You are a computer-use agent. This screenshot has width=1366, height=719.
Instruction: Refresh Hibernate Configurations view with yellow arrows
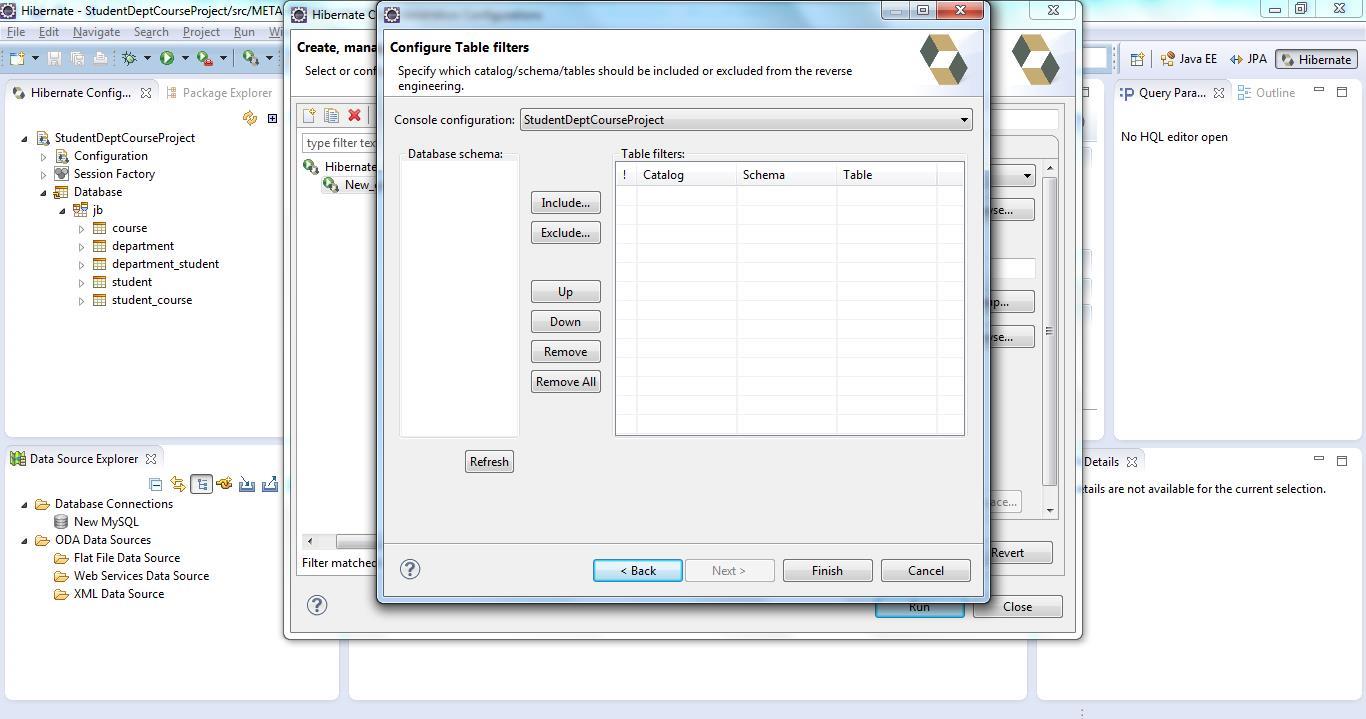(250, 119)
